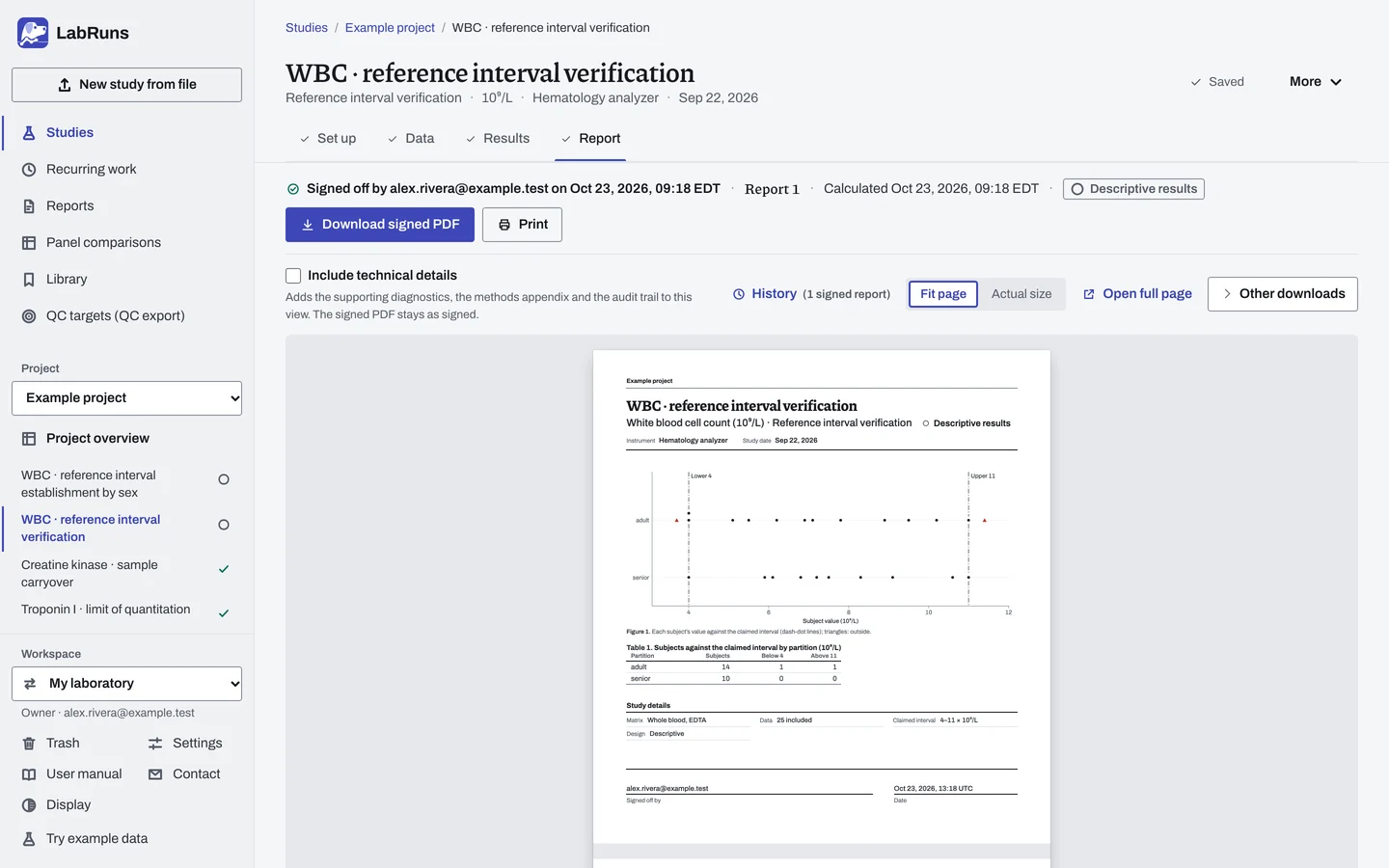The image size is (1389, 868).
Task: Select the Report tab
Action: point(590,138)
